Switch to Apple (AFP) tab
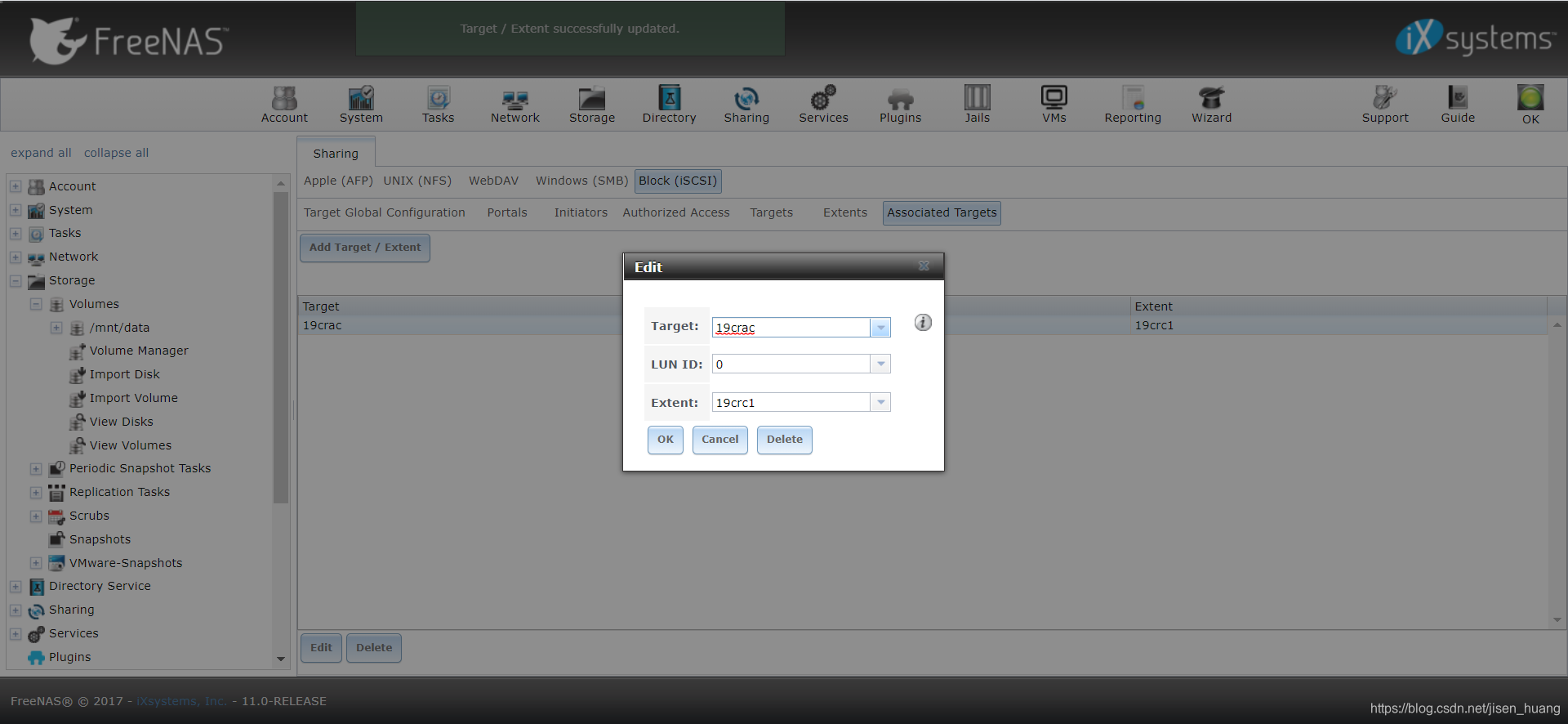Image resolution: width=1568 pixels, height=724 pixels. coord(338,181)
